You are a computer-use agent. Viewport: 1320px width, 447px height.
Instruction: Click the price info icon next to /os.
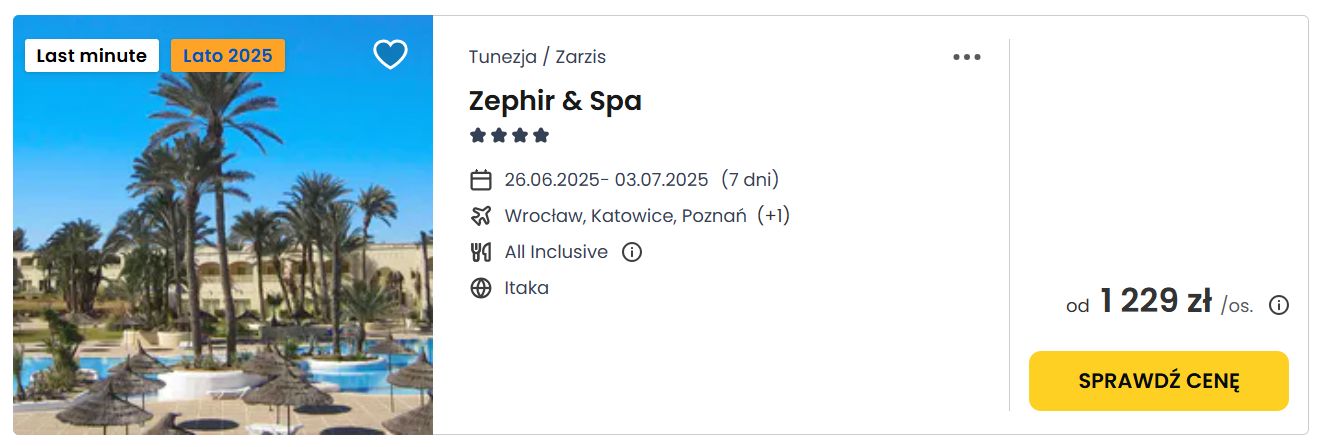[1278, 306]
